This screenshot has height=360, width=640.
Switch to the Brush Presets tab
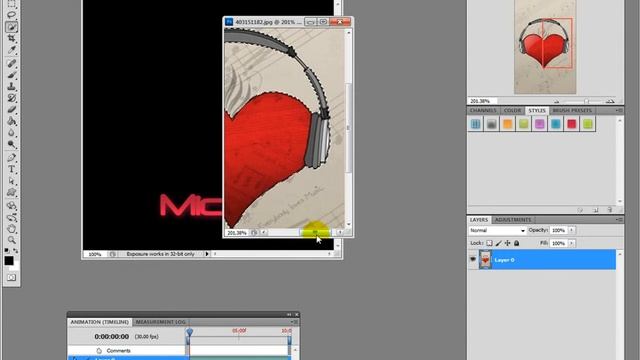pyautogui.click(x=572, y=111)
